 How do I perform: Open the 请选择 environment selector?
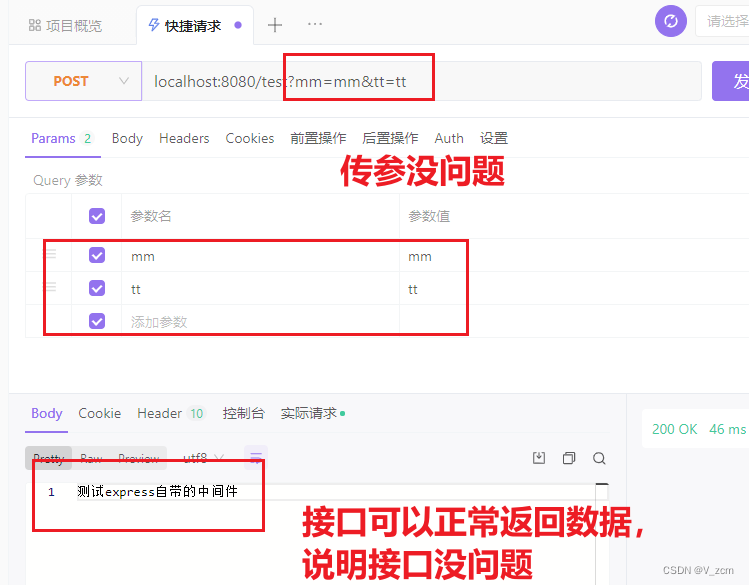(x=722, y=21)
